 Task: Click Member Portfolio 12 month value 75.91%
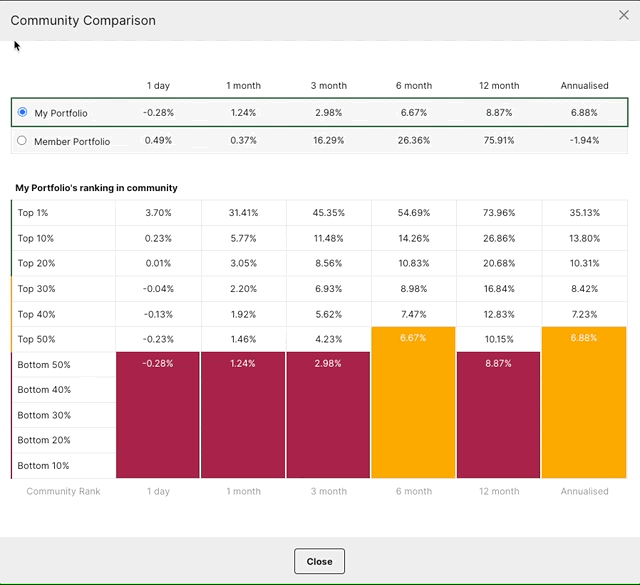499,141
